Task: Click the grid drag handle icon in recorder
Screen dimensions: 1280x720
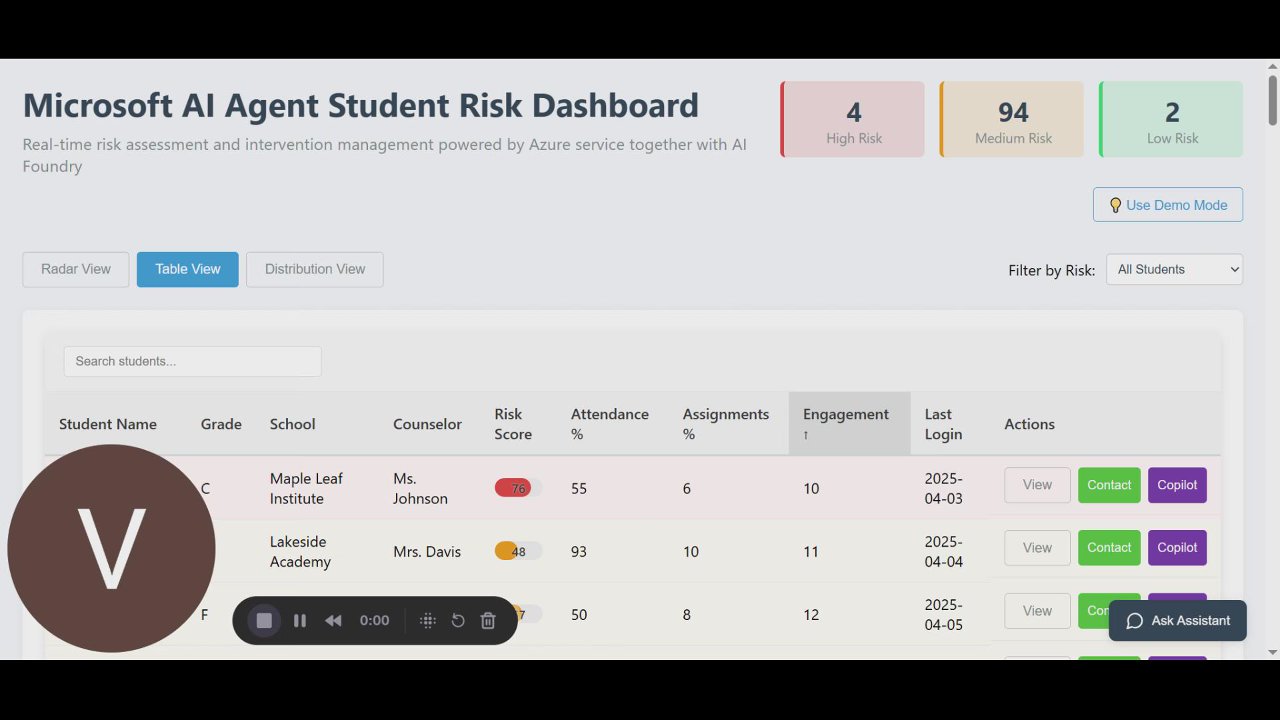Action: 428,621
